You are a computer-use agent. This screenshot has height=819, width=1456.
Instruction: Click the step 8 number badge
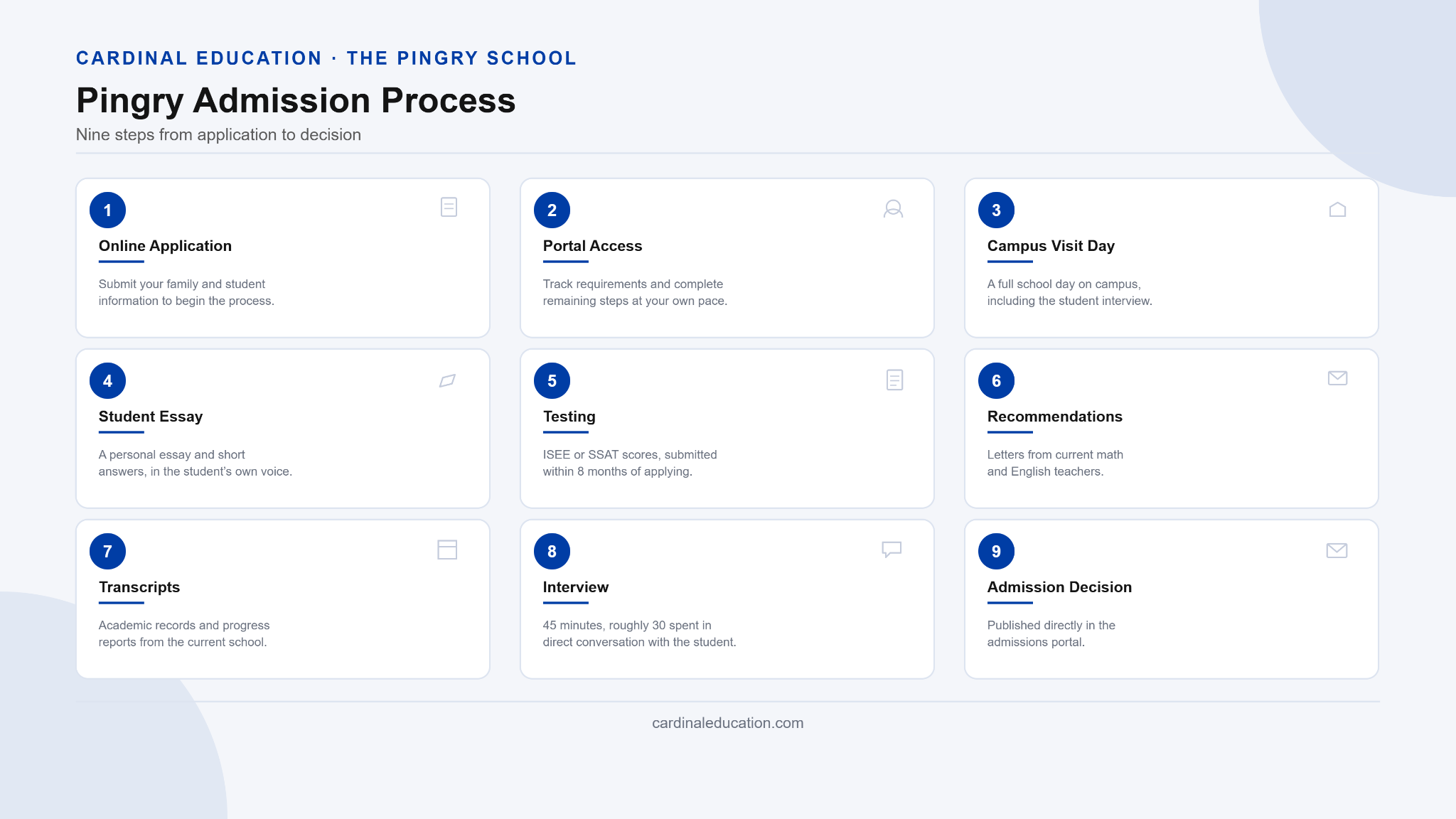tap(552, 551)
